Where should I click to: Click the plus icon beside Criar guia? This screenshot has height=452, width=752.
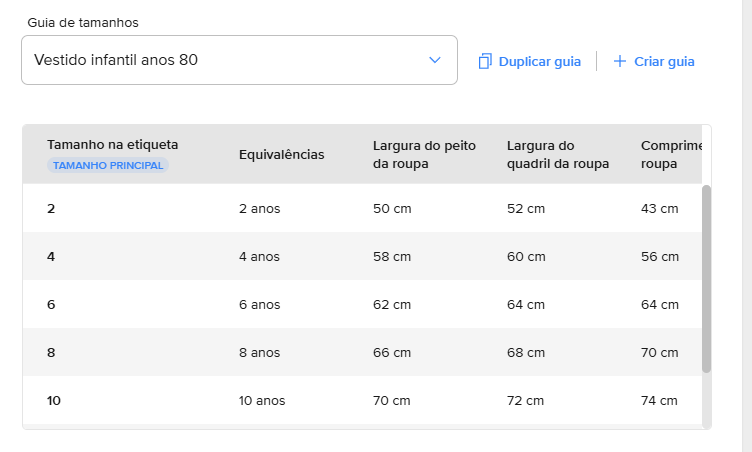coord(620,61)
